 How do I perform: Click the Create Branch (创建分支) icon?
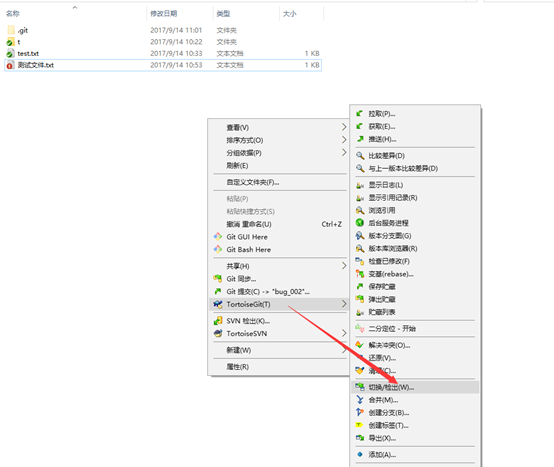click(360, 412)
